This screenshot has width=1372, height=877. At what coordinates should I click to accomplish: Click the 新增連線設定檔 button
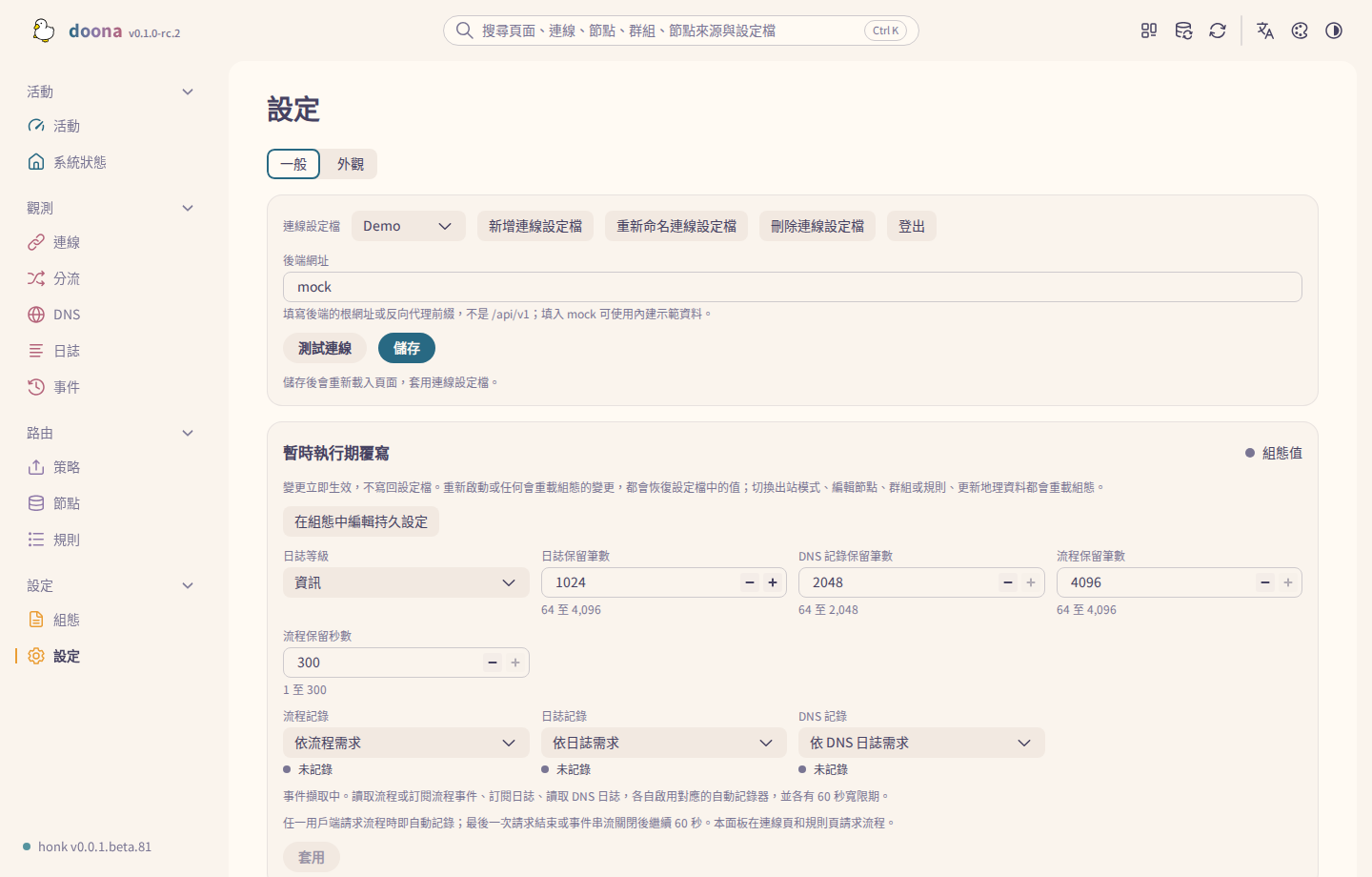[535, 226]
